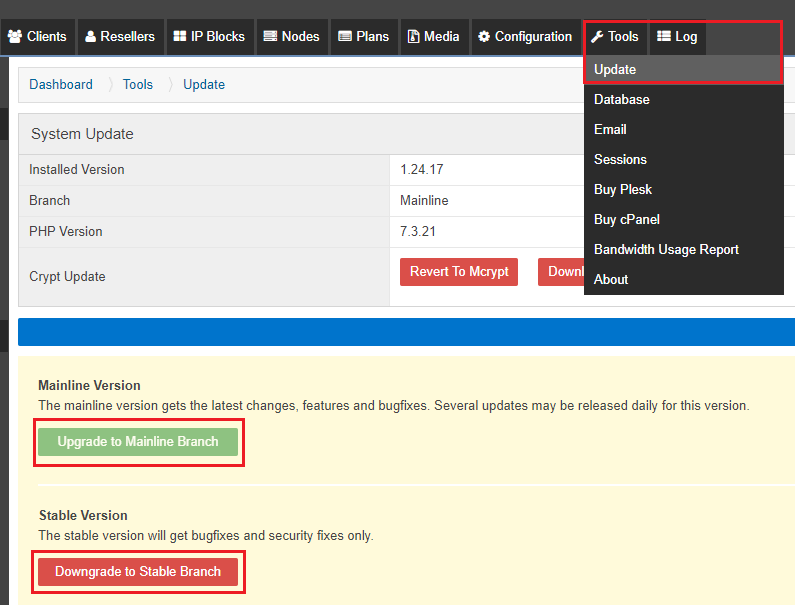Open the Clients menu
The height and width of the screenshot is (605, 795).
coord(38,37)
